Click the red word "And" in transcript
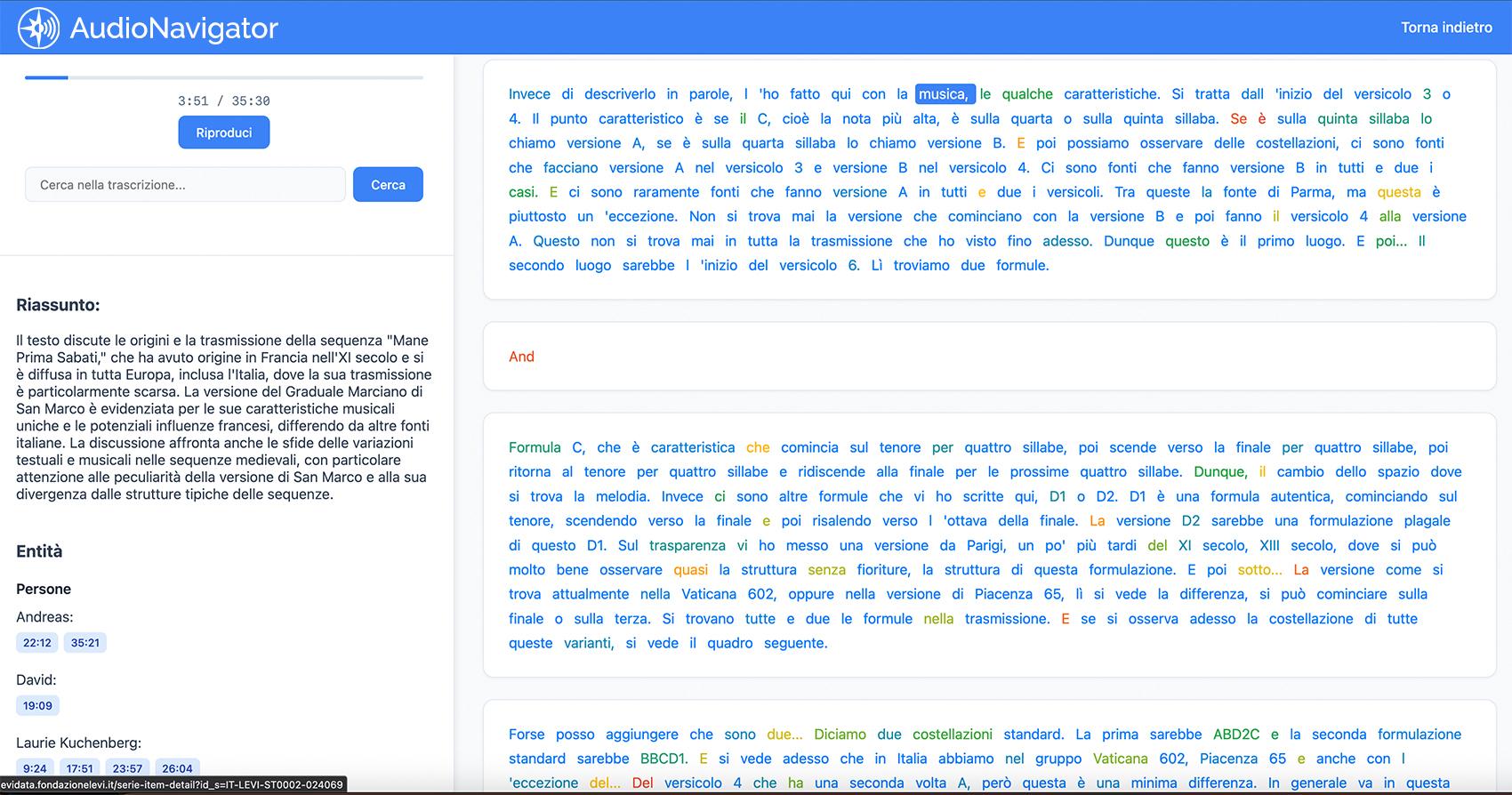The width and height of the screenshot is (1512, 795). 521,357
